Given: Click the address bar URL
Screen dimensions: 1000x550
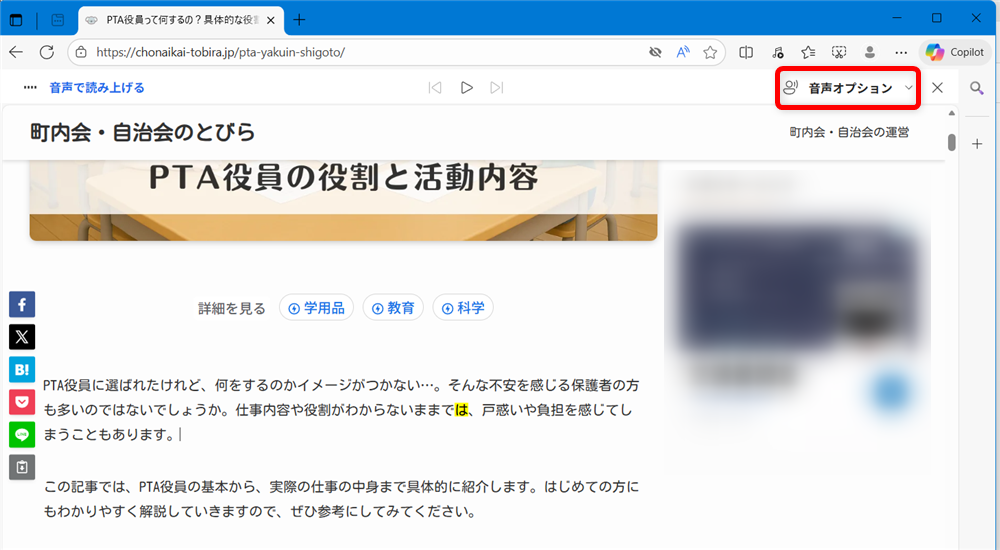Looking at the screenshot, I should [221, 52].
